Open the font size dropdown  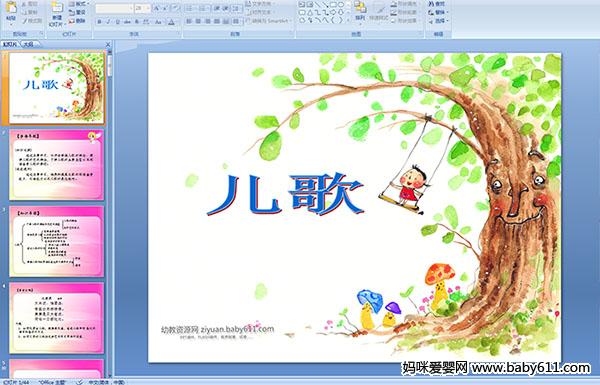(x=142, y=8)
